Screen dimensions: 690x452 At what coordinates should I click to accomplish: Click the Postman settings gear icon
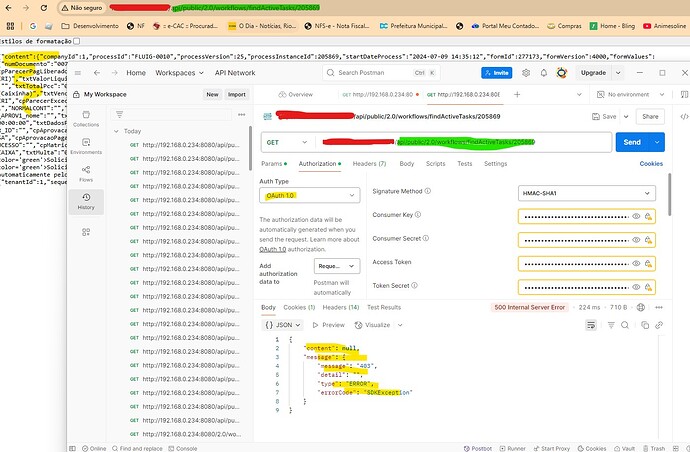click(x=527, y=73)
